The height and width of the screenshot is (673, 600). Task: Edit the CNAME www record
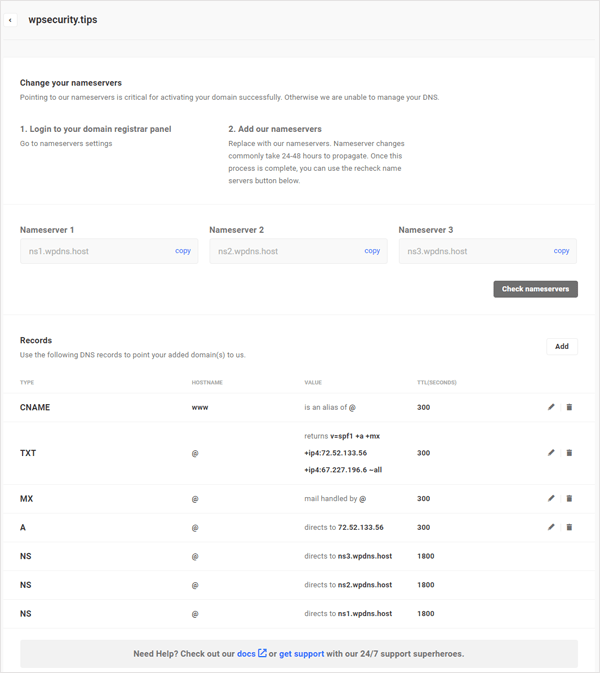pyautogui.click(x=551, y=407)
